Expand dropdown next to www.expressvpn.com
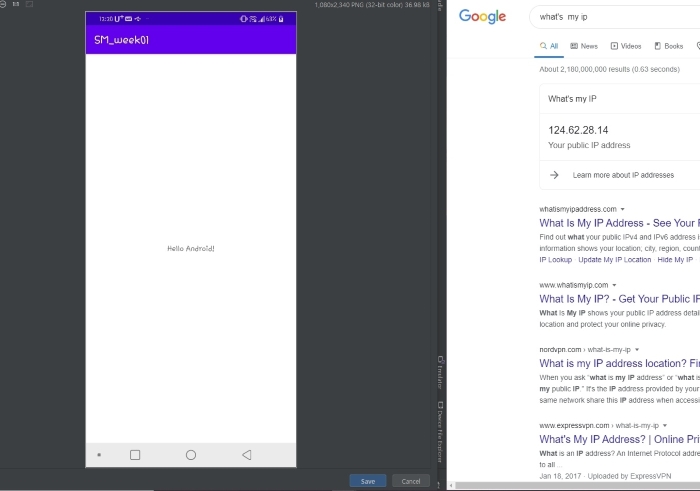The width and height of the screenshot is (700, 491). [665, 425]
